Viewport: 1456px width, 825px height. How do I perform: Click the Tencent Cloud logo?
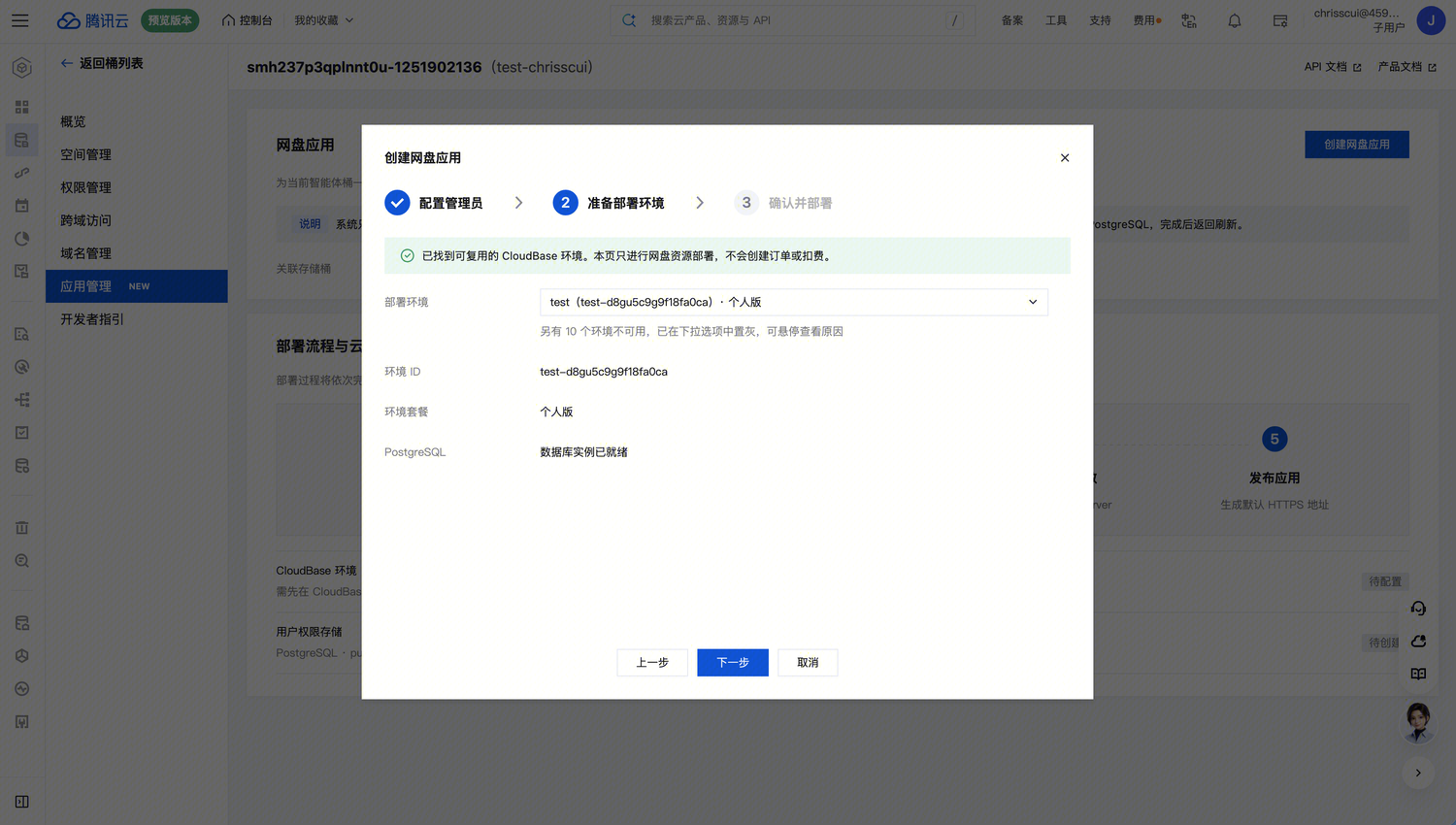92,20
